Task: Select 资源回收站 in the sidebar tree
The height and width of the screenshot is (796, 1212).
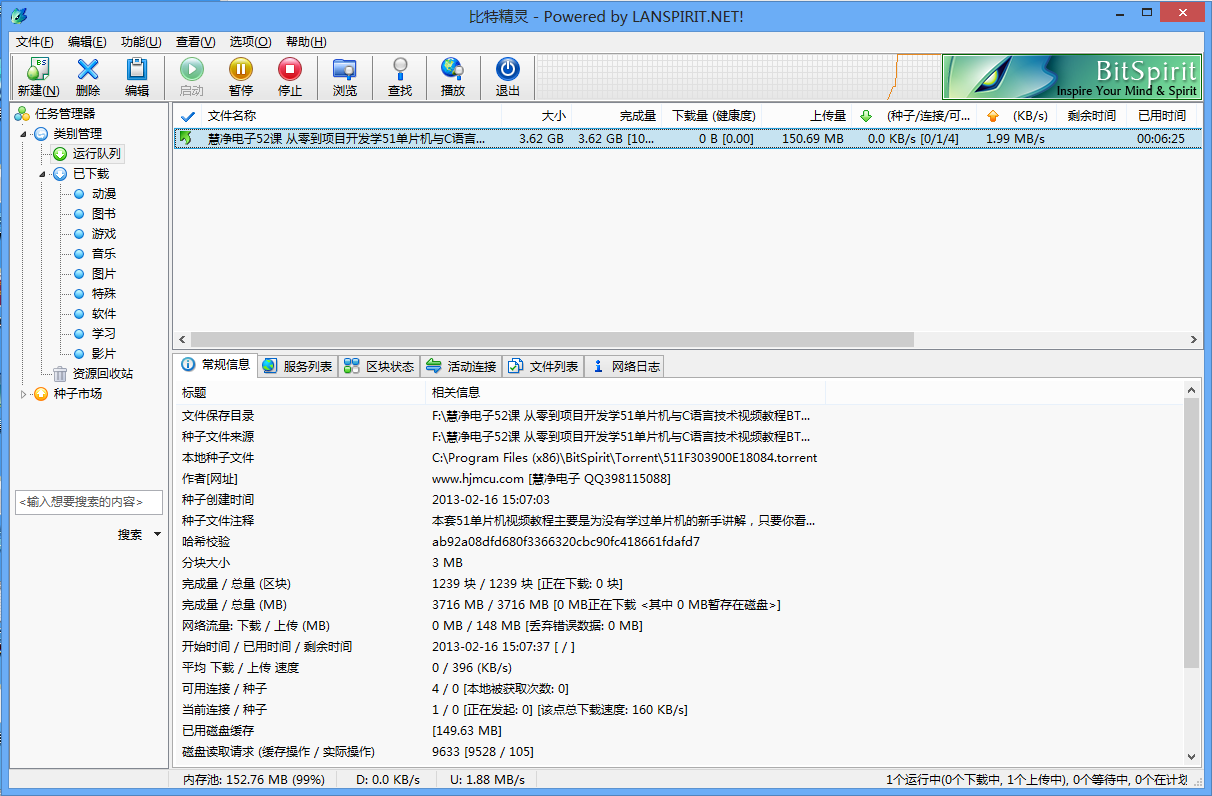Action: coord(102,374)
